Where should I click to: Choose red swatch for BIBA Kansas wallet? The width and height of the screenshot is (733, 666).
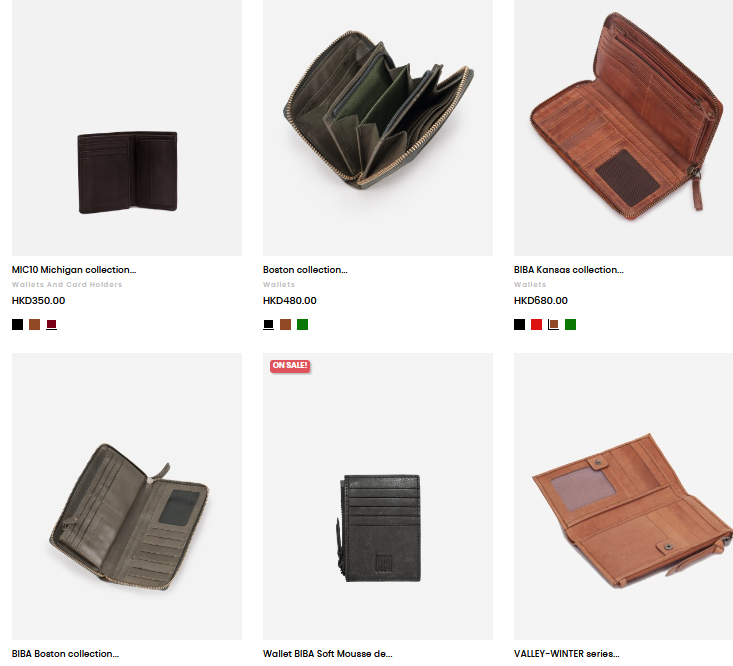pos(536,324)
